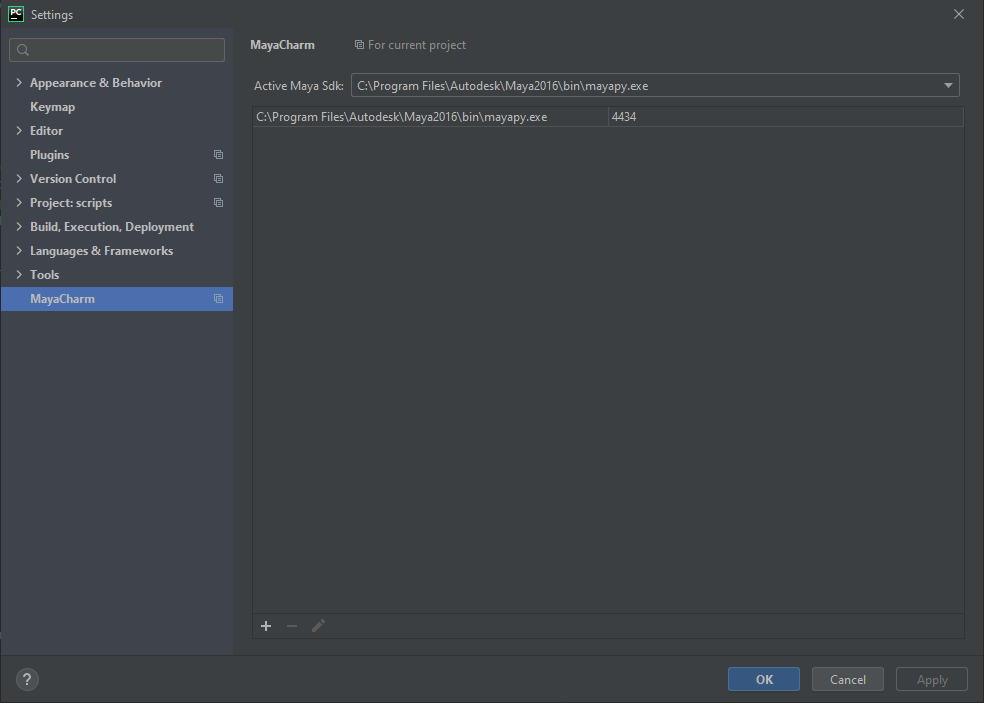
Task: Open help via question mark icon
Action: point(27,679)
